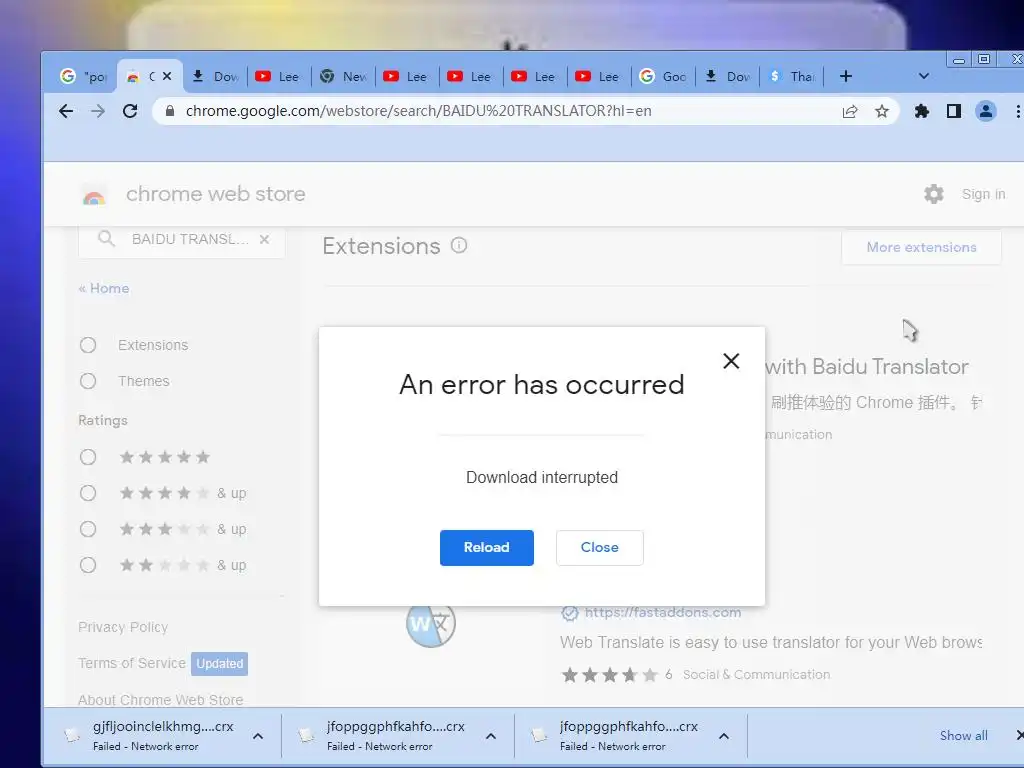The width and height of the screenshot is (1024, 768).
Task: Open a new tab with the plus icon
Action: (845, 76)
